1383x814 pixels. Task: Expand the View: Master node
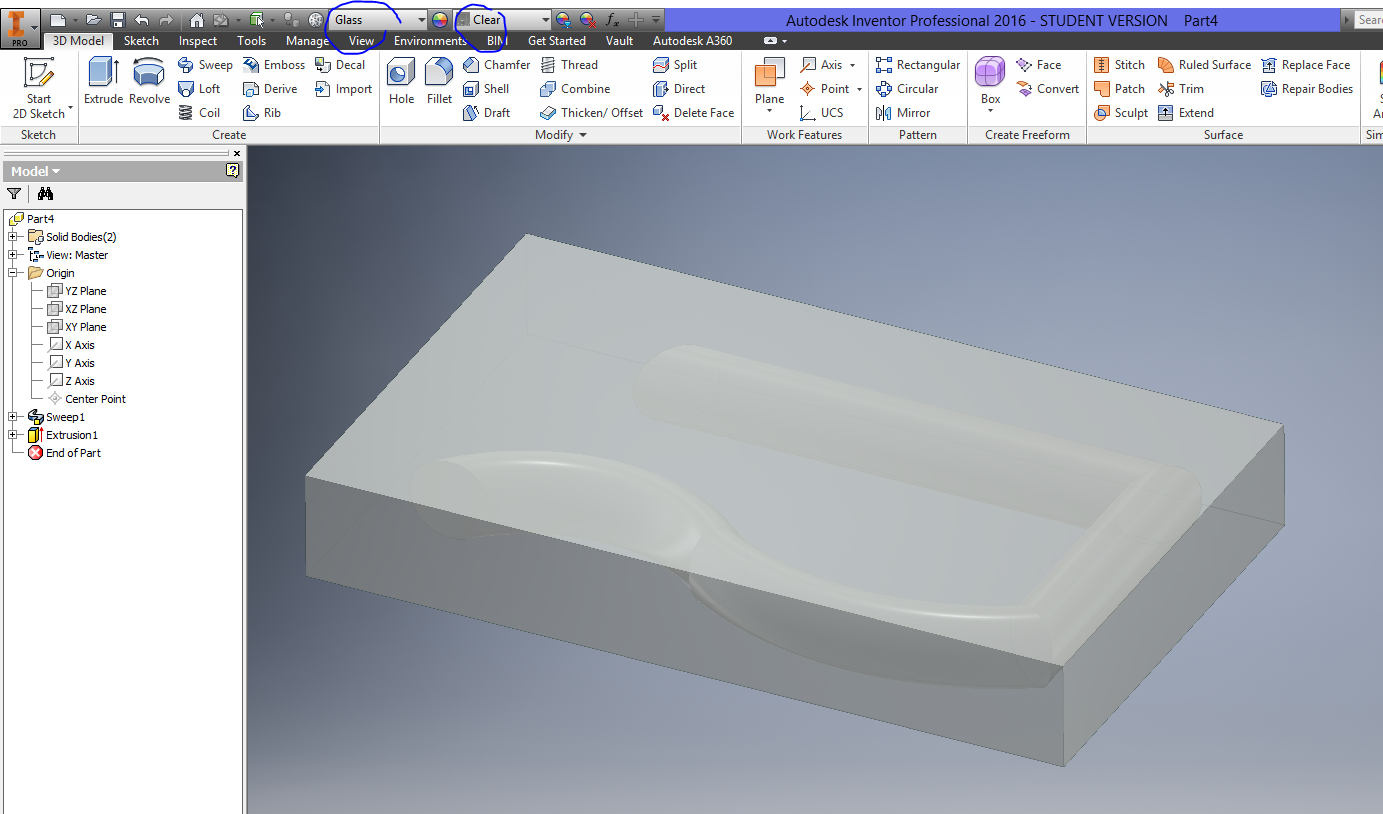[x=12, y=255]
